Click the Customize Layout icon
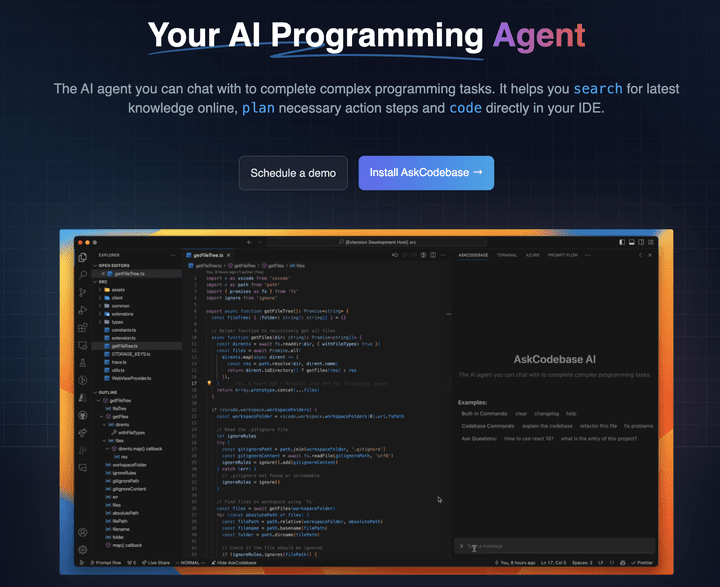The width and height of the screenshot is (720, 587). coord(651,242)
